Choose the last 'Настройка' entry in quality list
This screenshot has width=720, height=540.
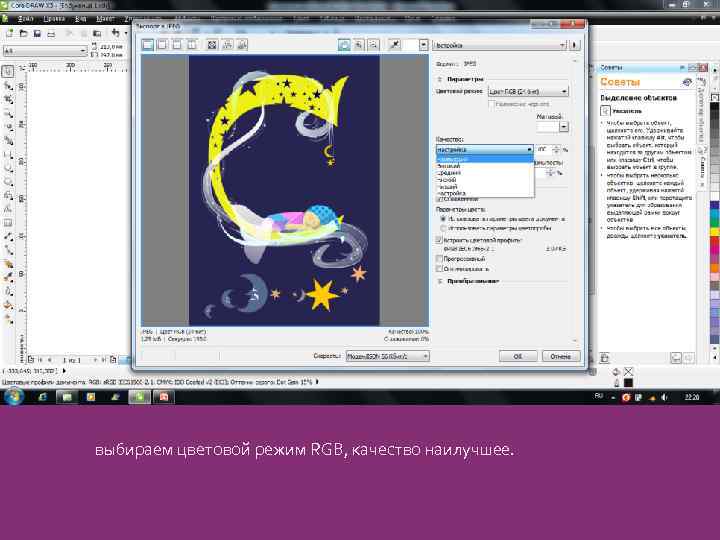[x=484, y=193]
